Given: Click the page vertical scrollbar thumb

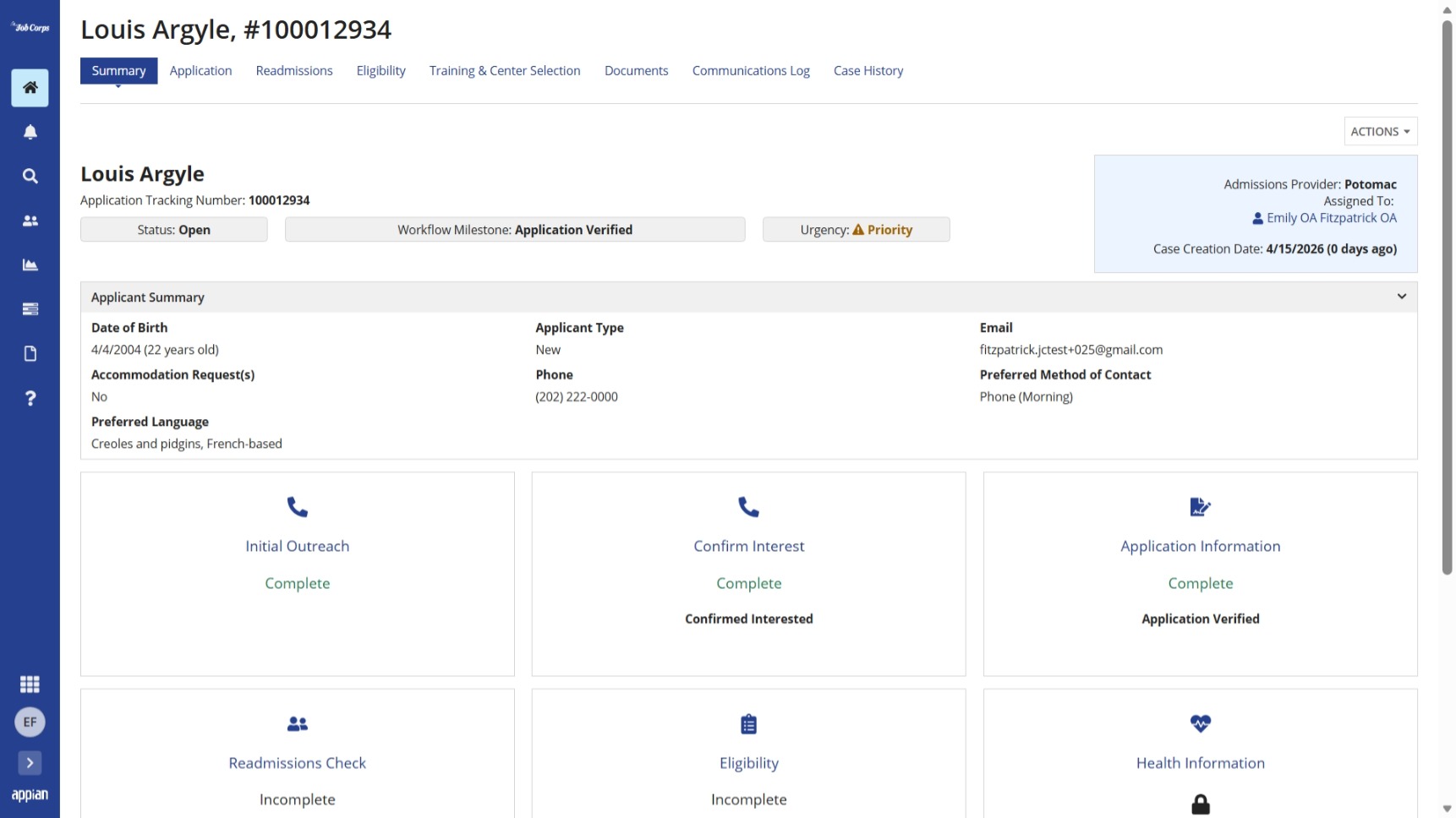Looking at the screenshot, I should coord(1447,296).
